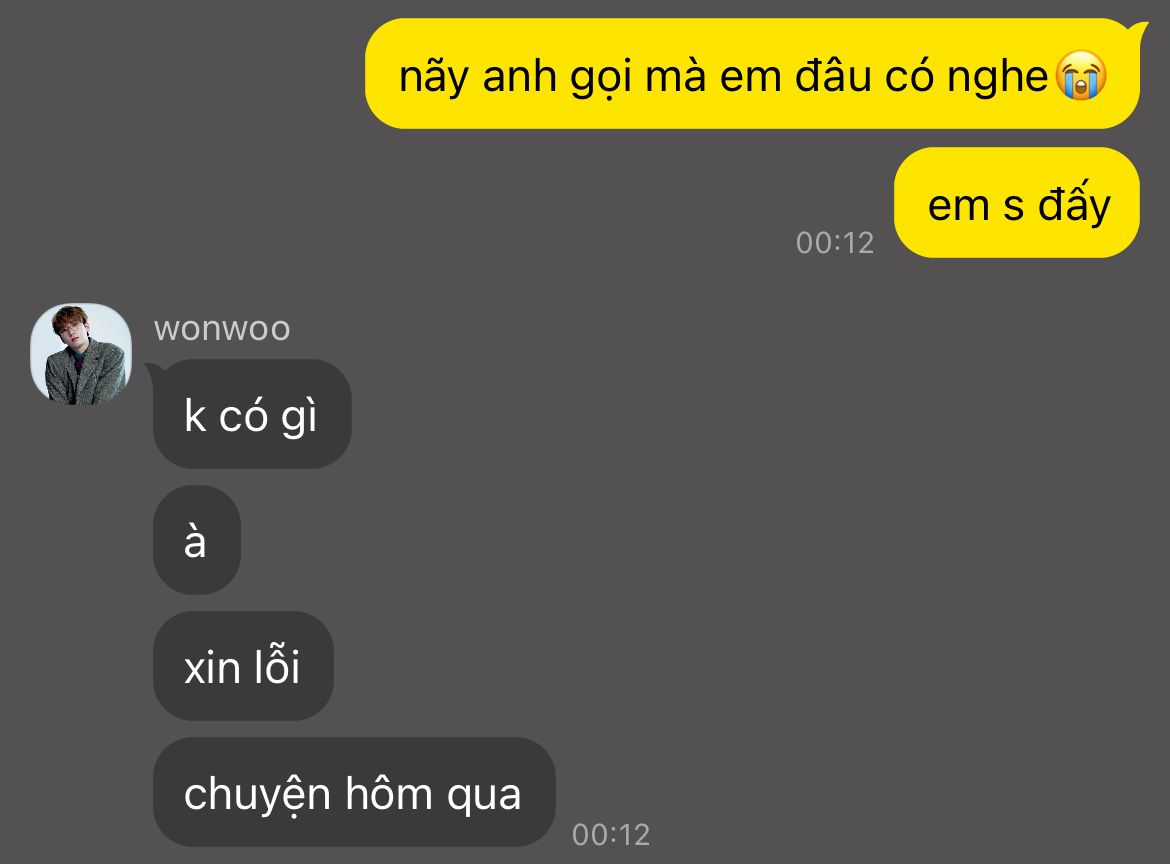Tap the 00:12 timestamp beside 'em s đấy'
Viewport: 1170px width, 864px height.
tap(835, 242)
